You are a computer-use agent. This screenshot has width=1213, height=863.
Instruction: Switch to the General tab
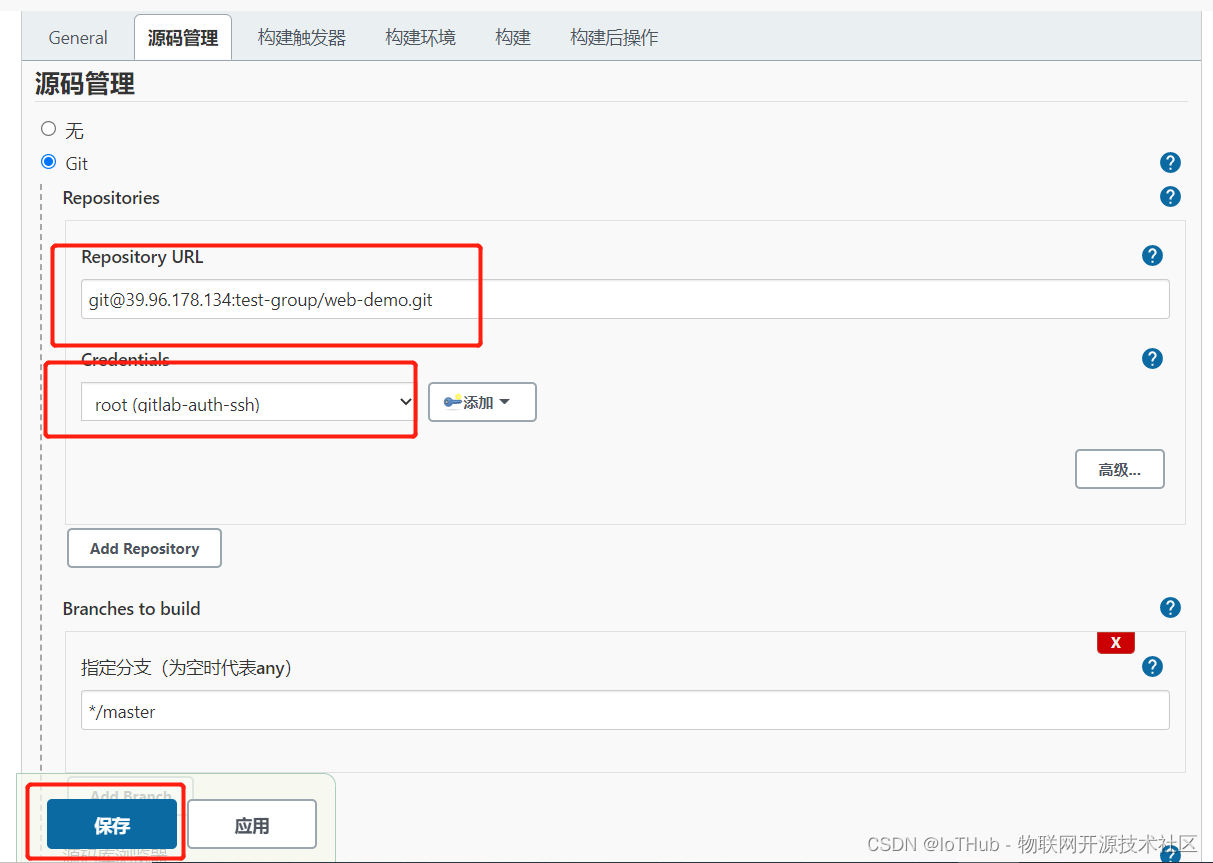point(78,38)
